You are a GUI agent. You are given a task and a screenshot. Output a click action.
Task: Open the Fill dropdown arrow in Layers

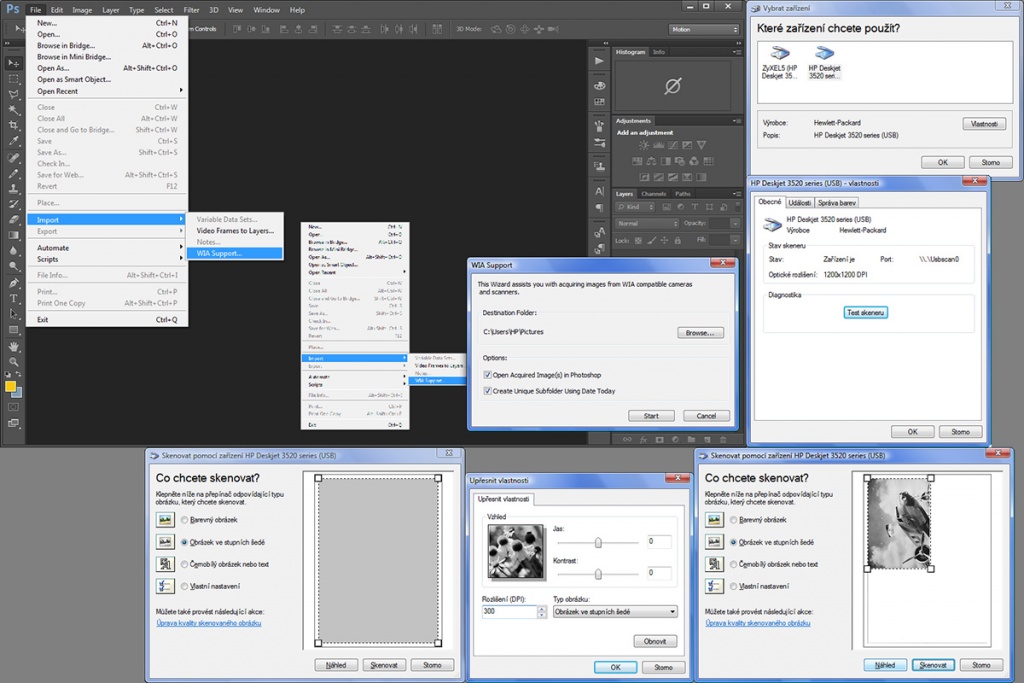point(735,240)
